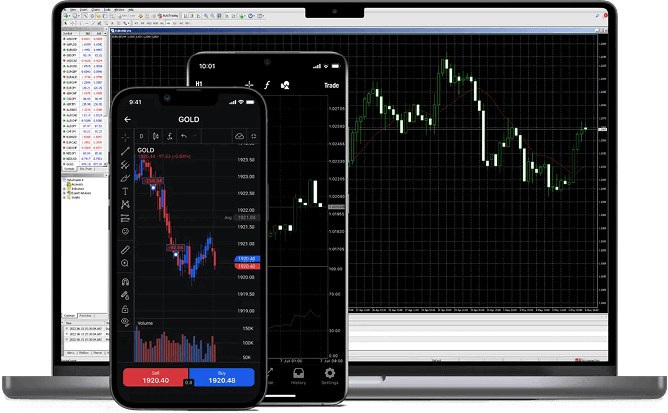
Task: Select the ruler measure tool
Action: coord(126,248)
